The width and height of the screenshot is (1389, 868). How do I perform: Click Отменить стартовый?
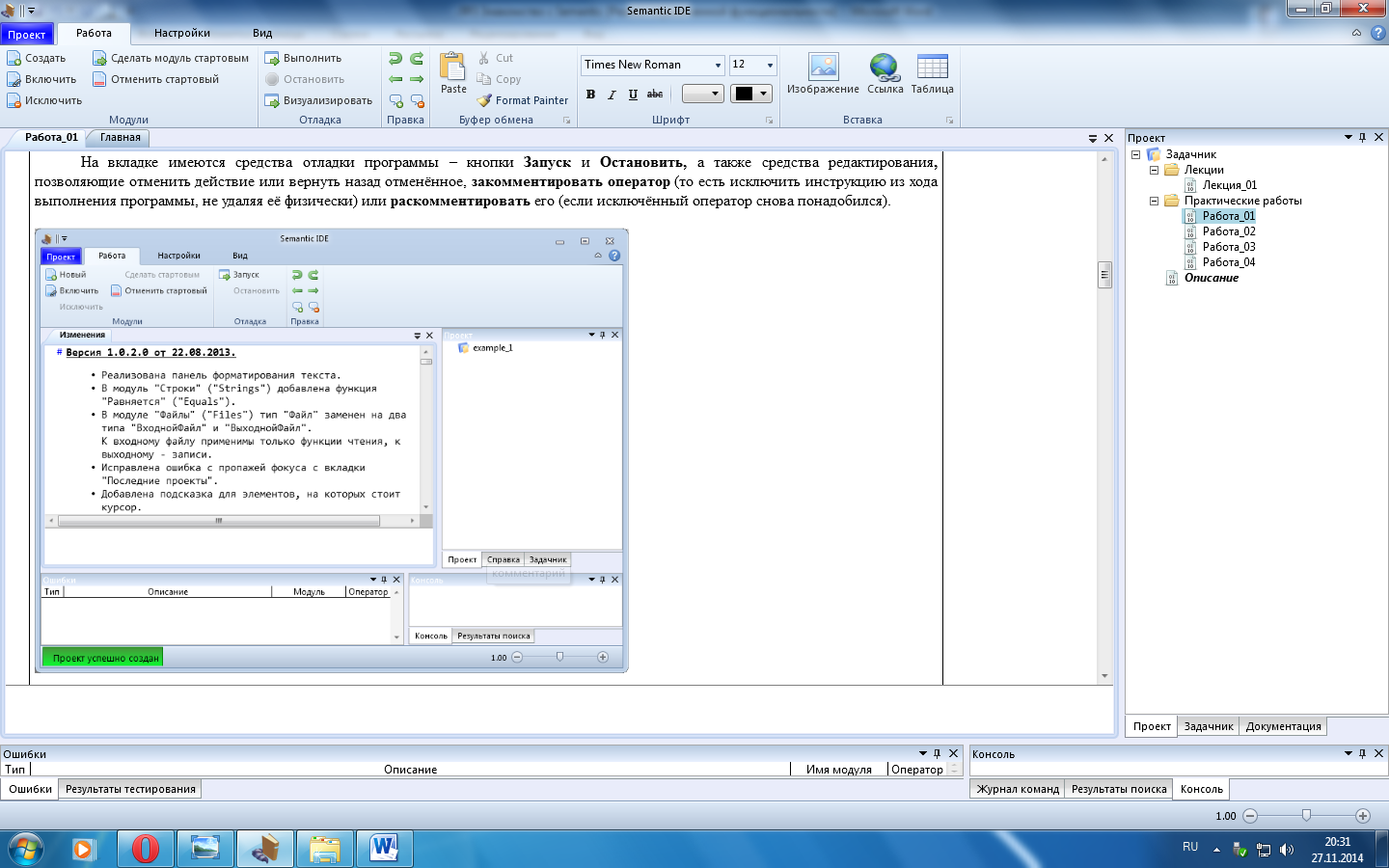point(156,79)
